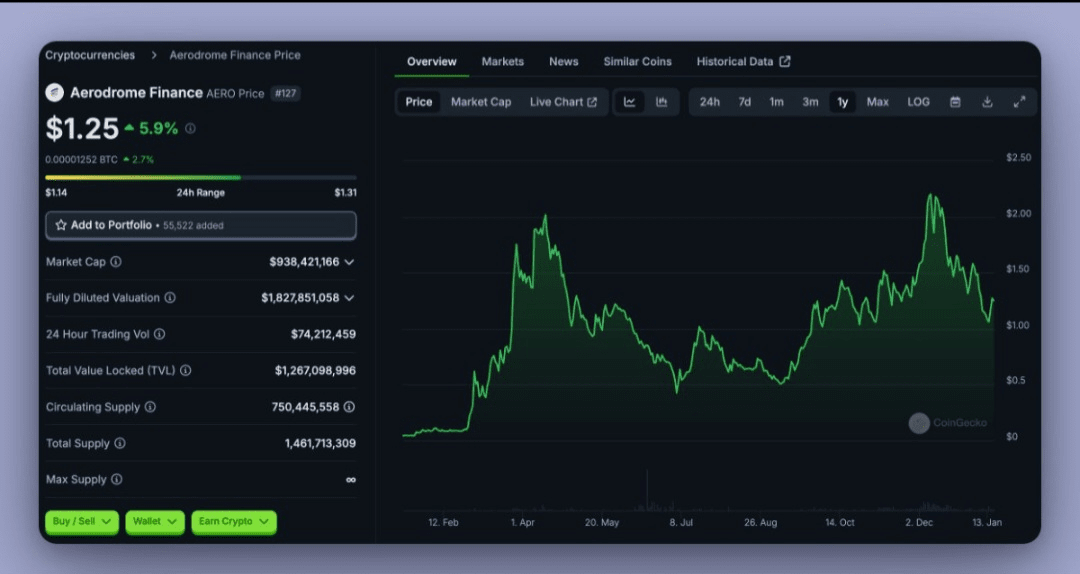Click the $1,267,098,996 TVL value
Image resolution: width=1080 pixels, height=574 pixels.
coord(315,371)
